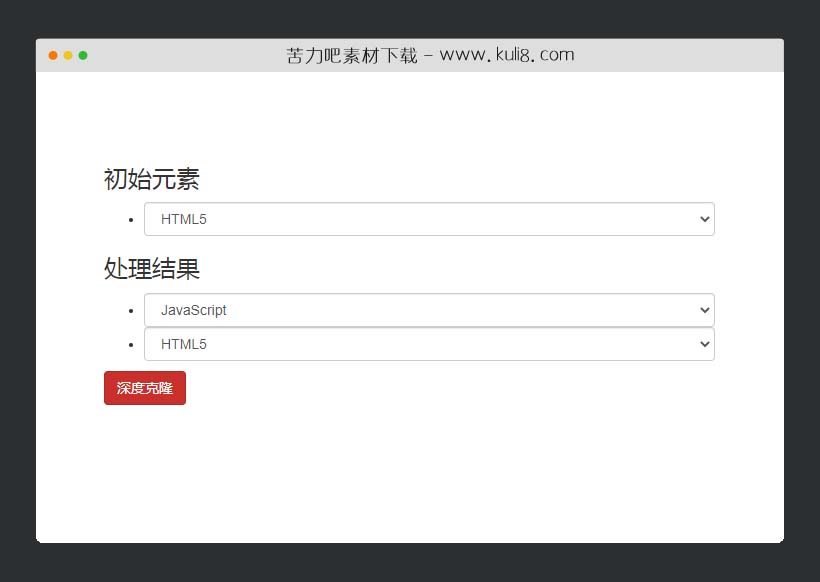This screenshot has width=820, height=582.
Task: Click the bullet point beside the initial HTML5 select
Action: tap(131, 219)
